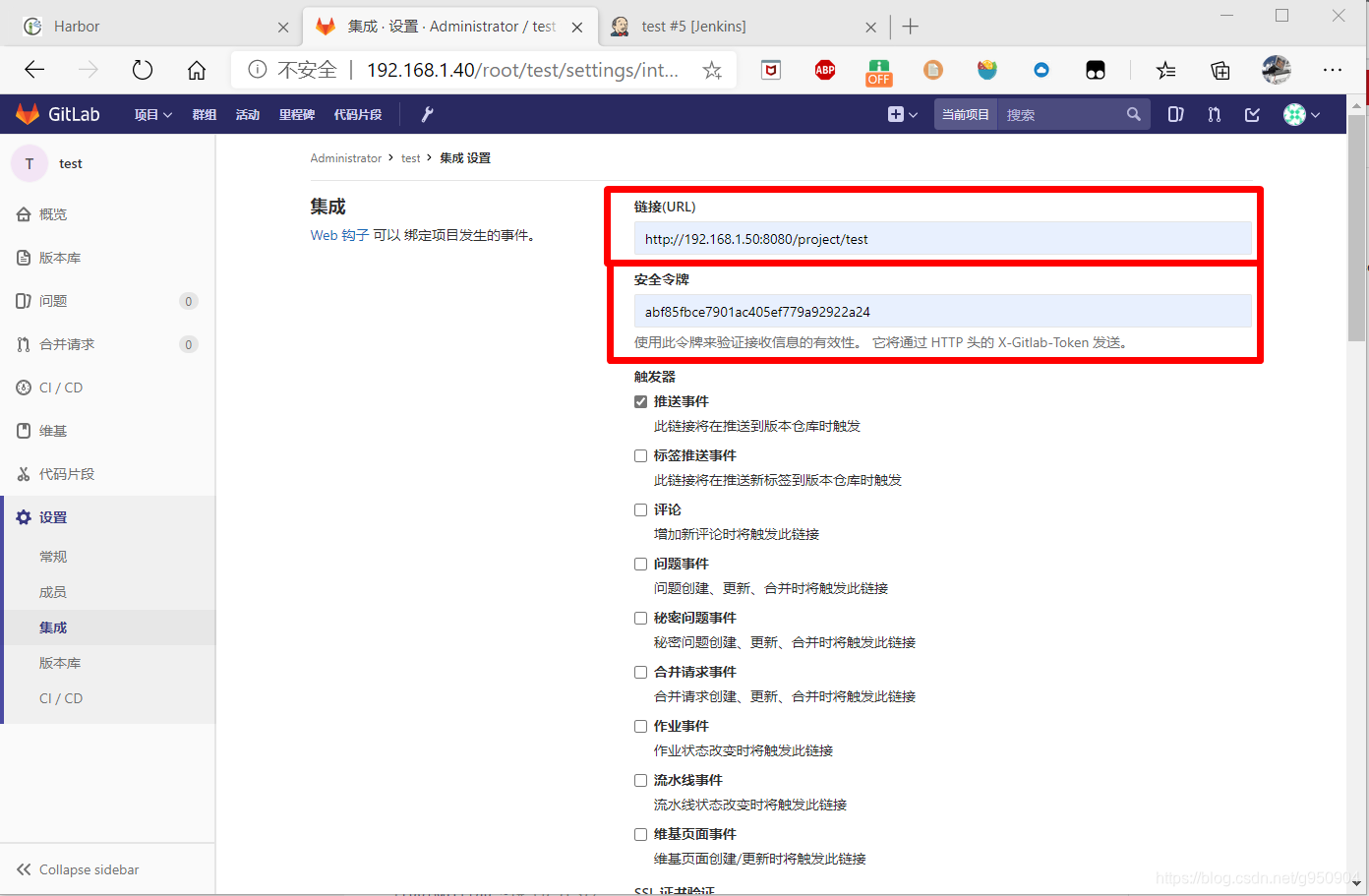The width and height of the screenshot is (1369, 896).
Task: Uncheck the 推送事件 trigger
Action: tap(640, 400)
